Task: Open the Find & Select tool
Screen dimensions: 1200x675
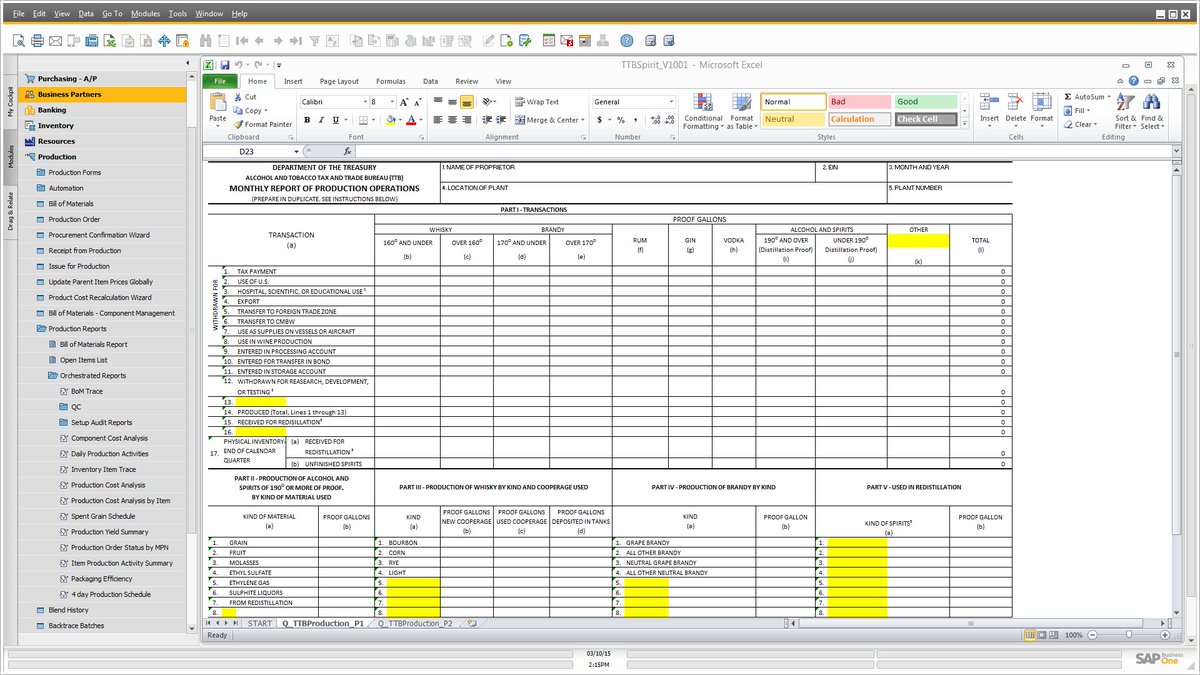Action: [1153, 110]
